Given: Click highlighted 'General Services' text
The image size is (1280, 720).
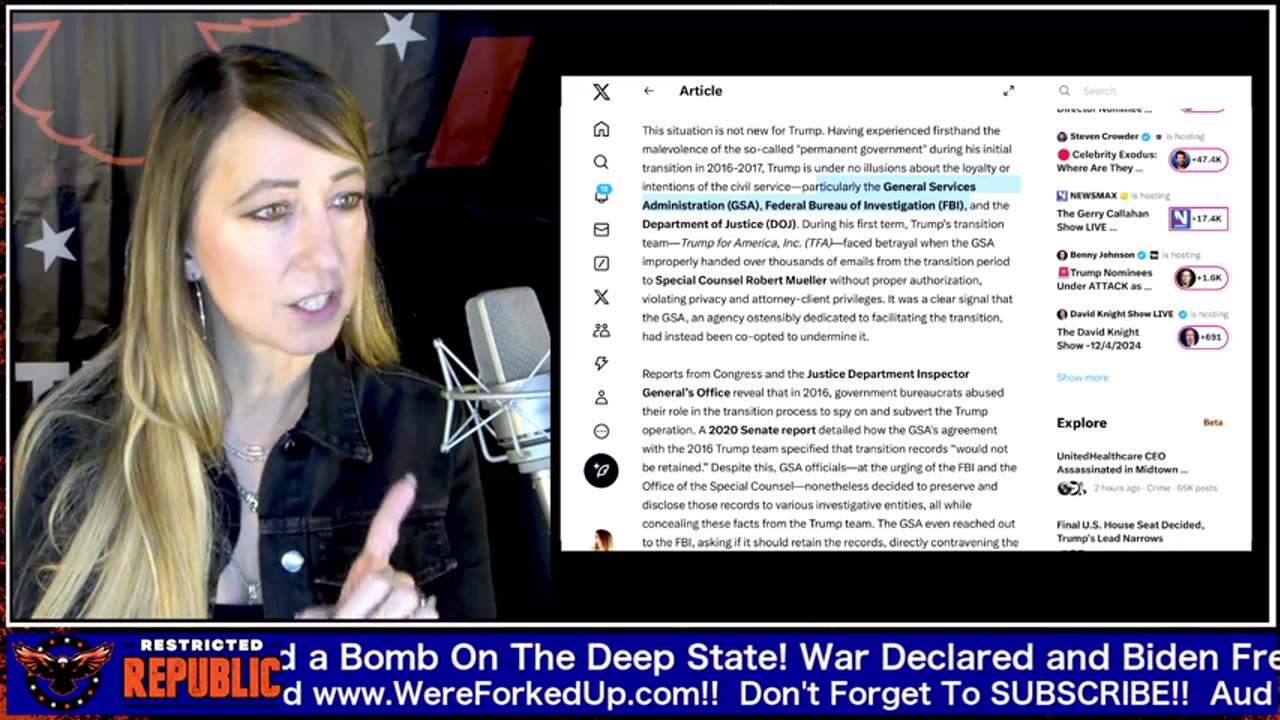Looking at the screenshot, I should click(929, 187).
